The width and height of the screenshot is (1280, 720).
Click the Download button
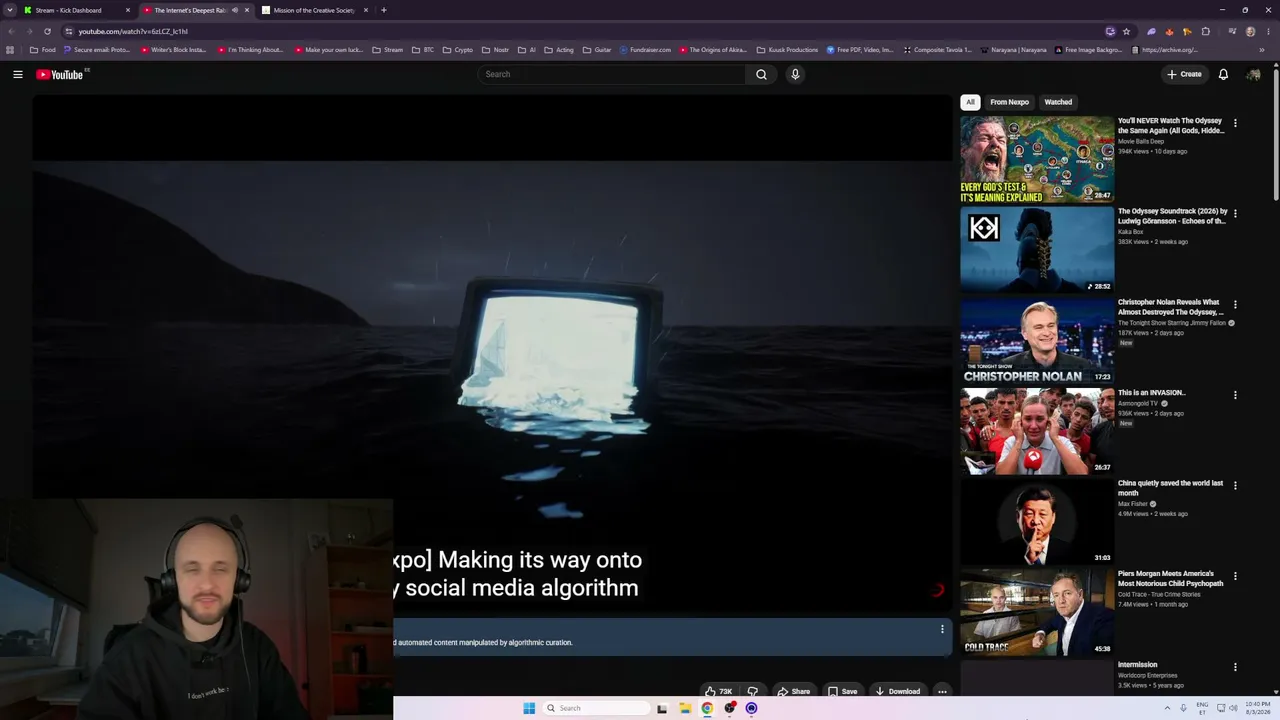[x=897, y=691]
